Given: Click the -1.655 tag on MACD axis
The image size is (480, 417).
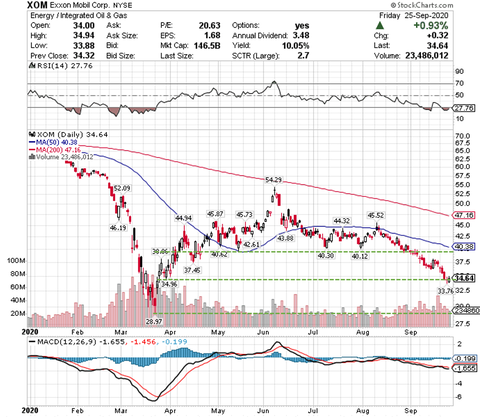Looking at the screenshot, I should (464, 368).
